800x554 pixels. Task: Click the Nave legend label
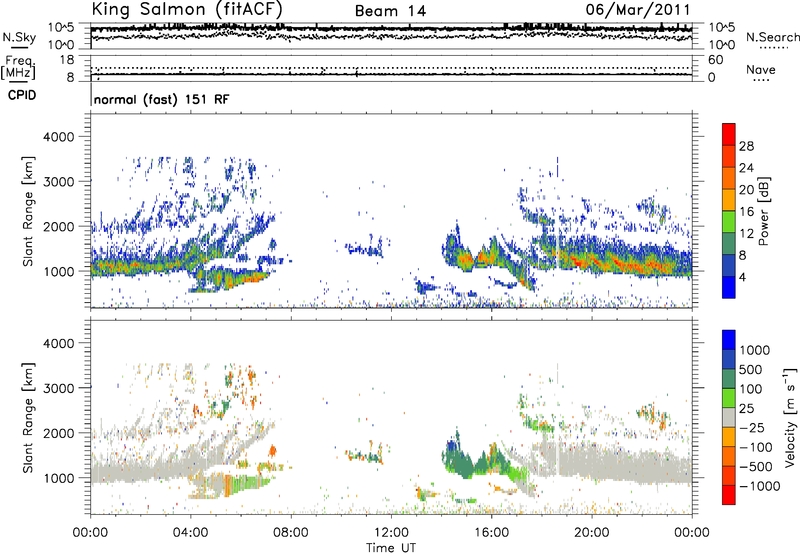coord(760,70)
